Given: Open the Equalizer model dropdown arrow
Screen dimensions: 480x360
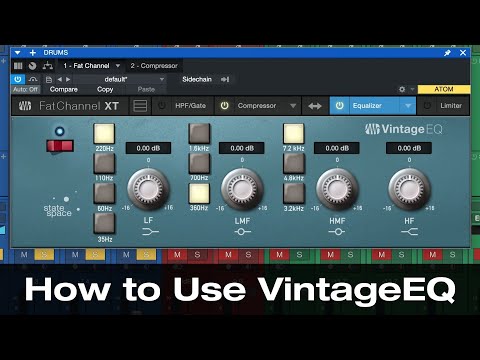Looking at the screenshot, I should pos(408,106).
